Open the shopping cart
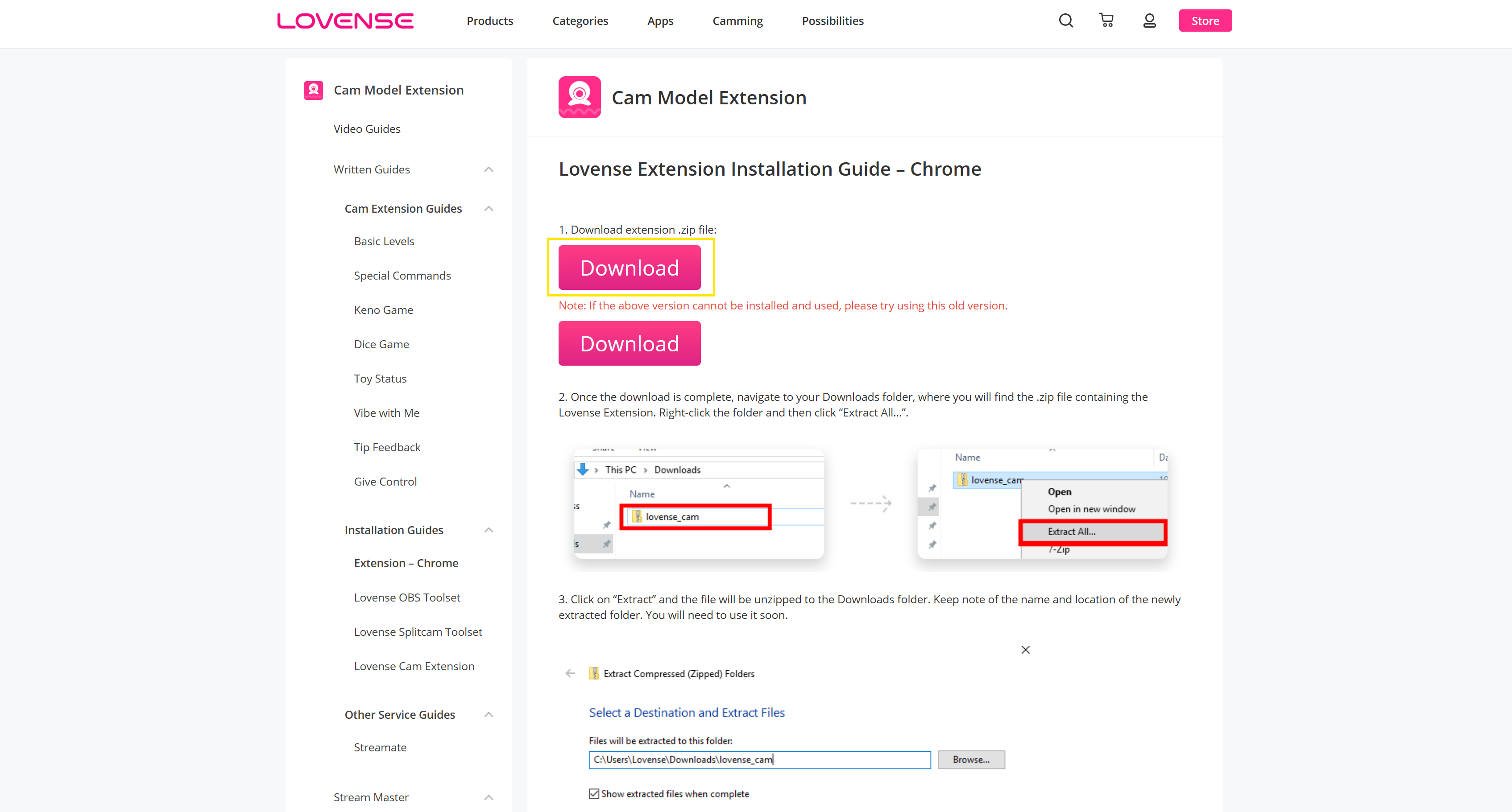Viewport: 1512px width, 812px height. [x=1106, y=21]
